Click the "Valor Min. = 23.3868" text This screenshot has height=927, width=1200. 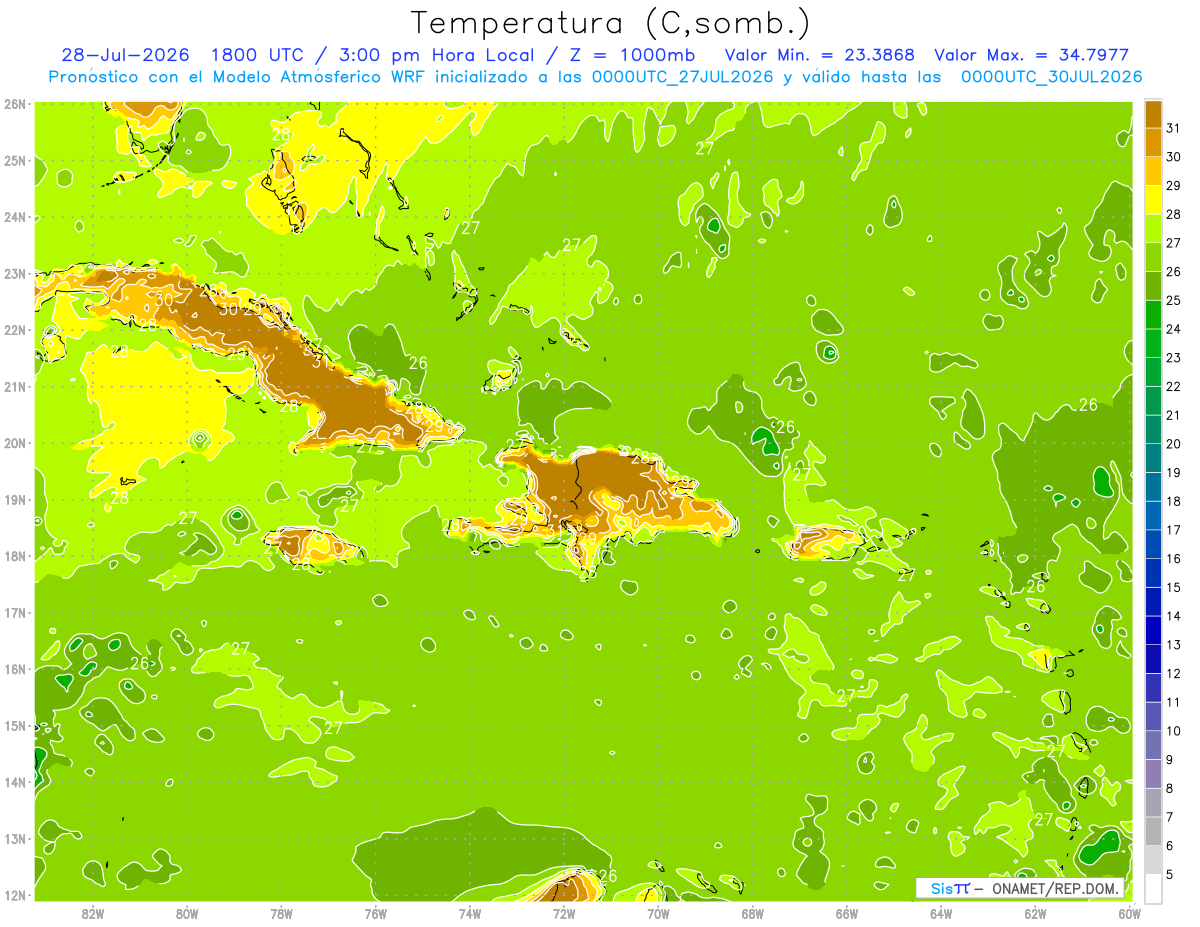pyautogui.click(x=819, y=55)
